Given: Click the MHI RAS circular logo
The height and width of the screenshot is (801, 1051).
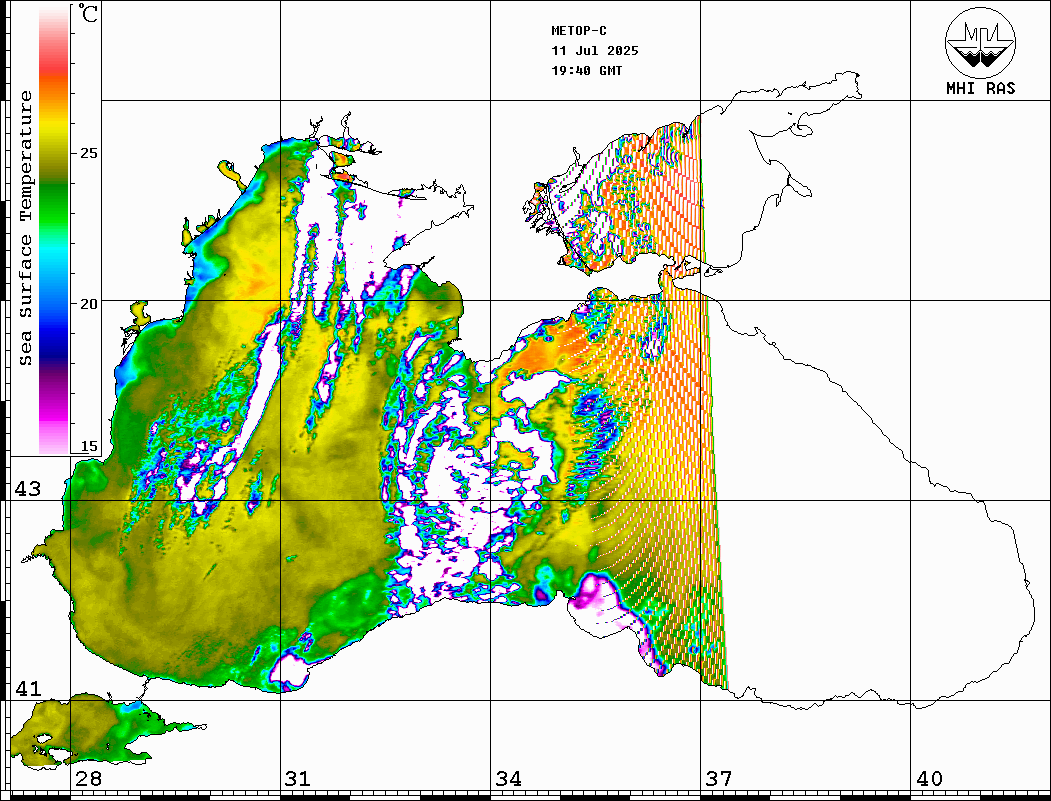Looking at the screenshot, I should coord(981,42).
